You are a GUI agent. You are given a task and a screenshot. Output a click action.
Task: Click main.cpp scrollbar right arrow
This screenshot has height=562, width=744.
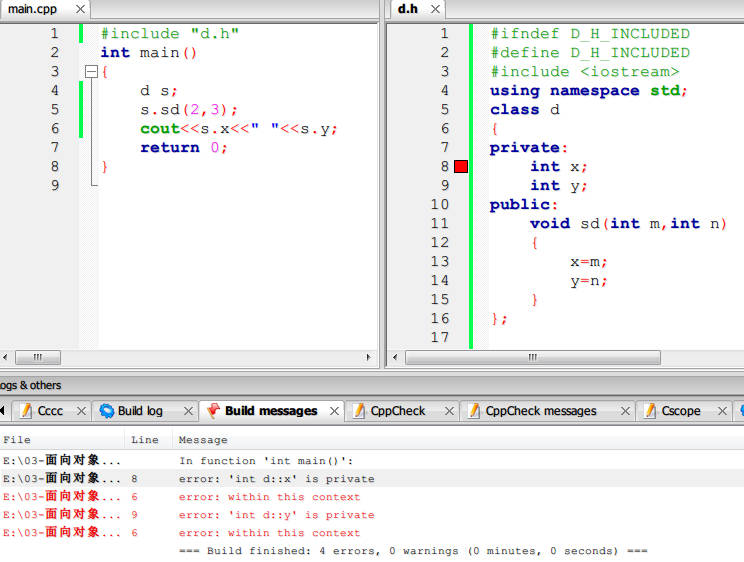371,357
